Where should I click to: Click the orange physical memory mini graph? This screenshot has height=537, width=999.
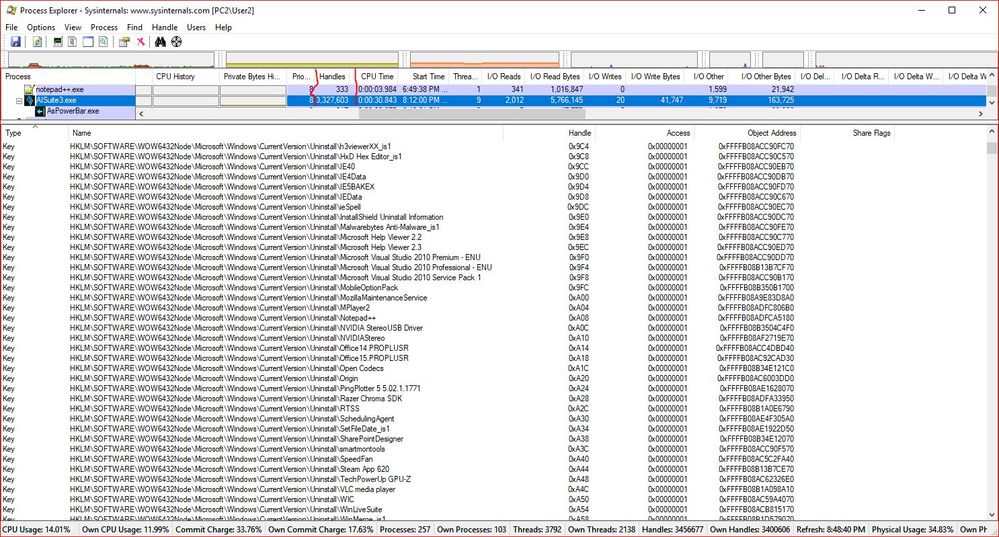coord(485,60)
